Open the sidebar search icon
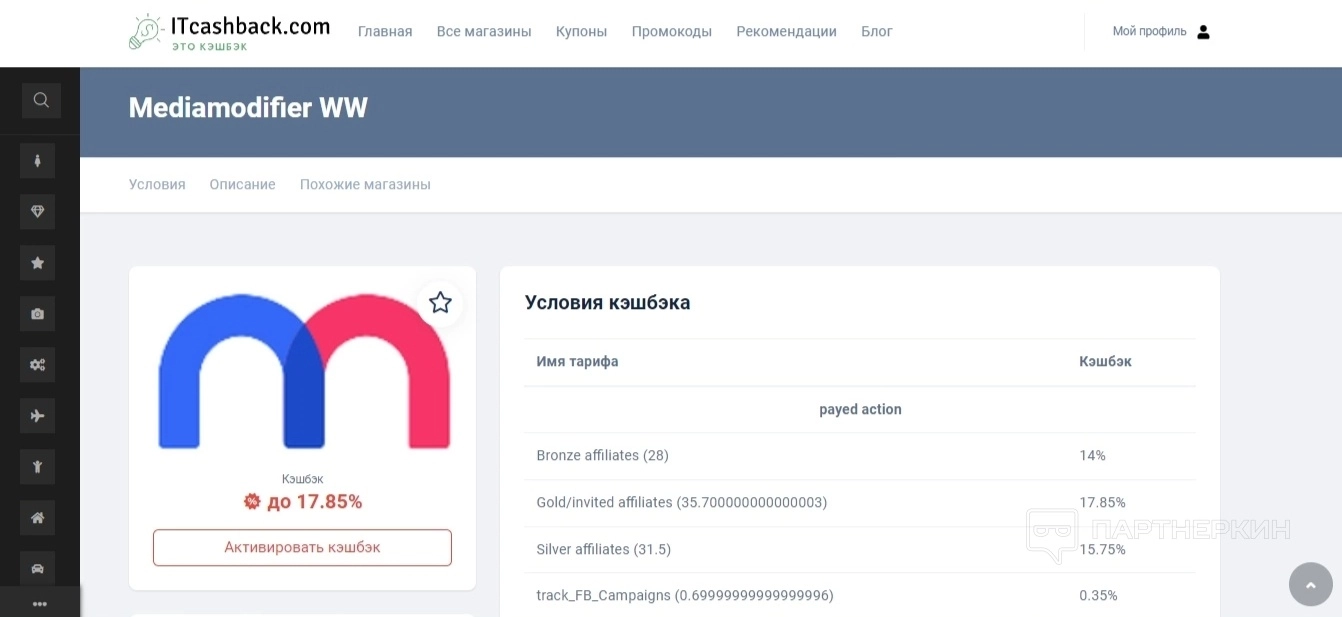 (x=41, y=100)
